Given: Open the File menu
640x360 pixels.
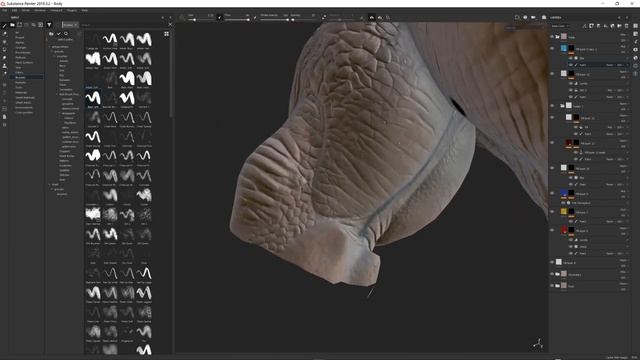Looking at the screenshot, I should coord(4,10).
